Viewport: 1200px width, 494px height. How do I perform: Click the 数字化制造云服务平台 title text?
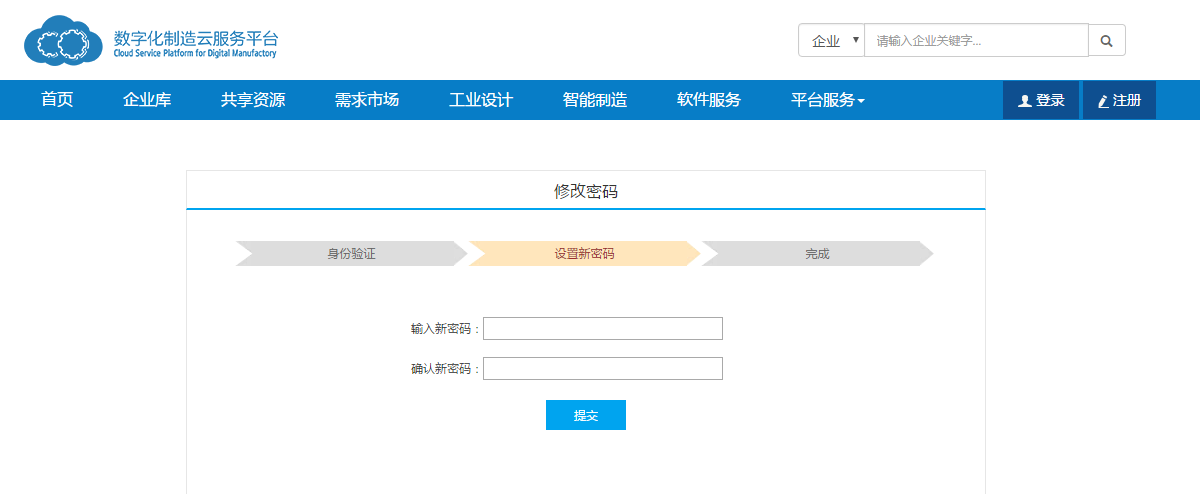coord(196,38)
